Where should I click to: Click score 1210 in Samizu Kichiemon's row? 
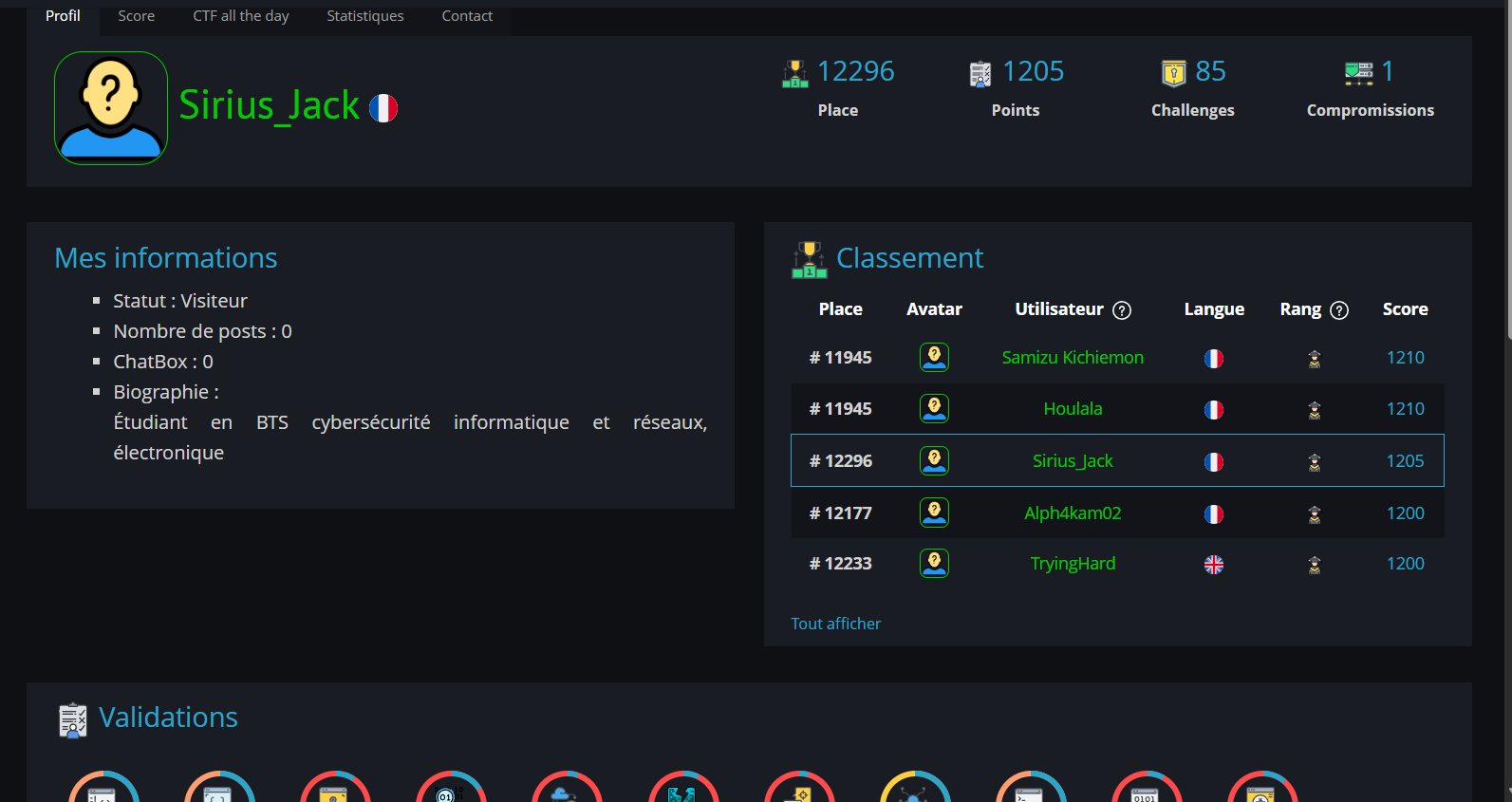coord(1405,358)
